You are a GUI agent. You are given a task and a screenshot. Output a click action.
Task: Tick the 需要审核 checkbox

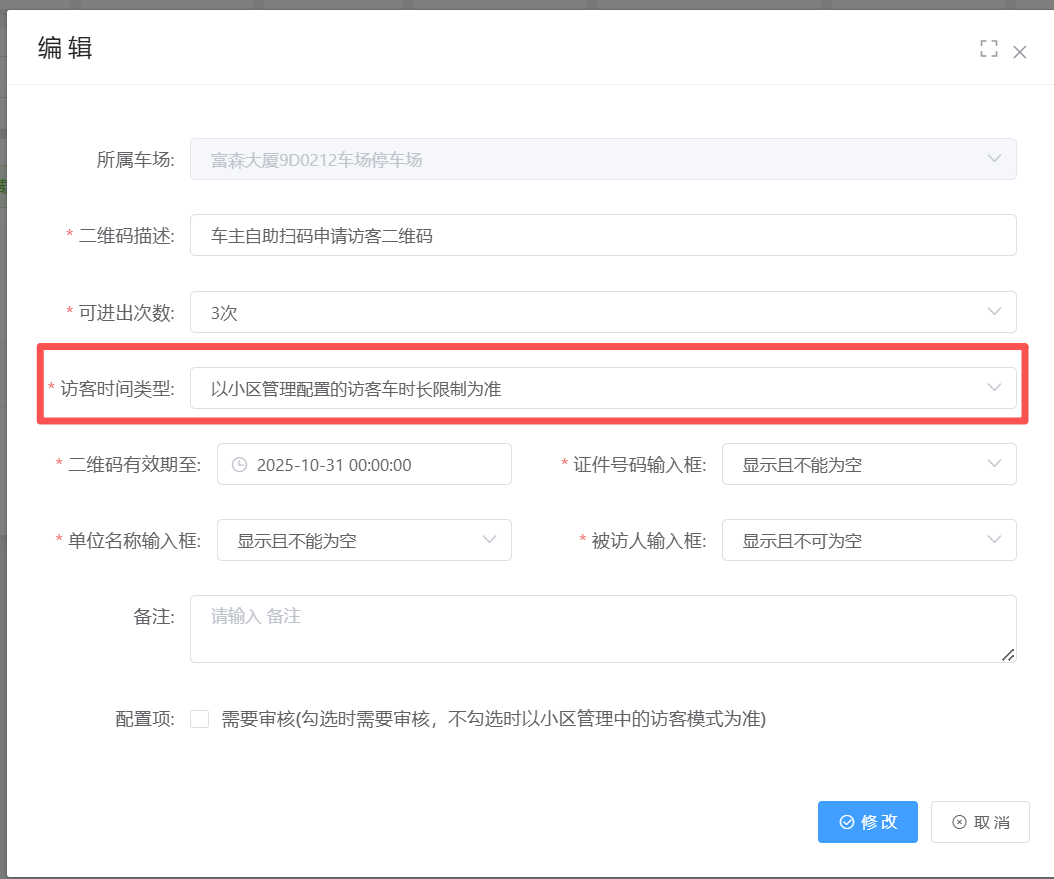coord(200,719)
